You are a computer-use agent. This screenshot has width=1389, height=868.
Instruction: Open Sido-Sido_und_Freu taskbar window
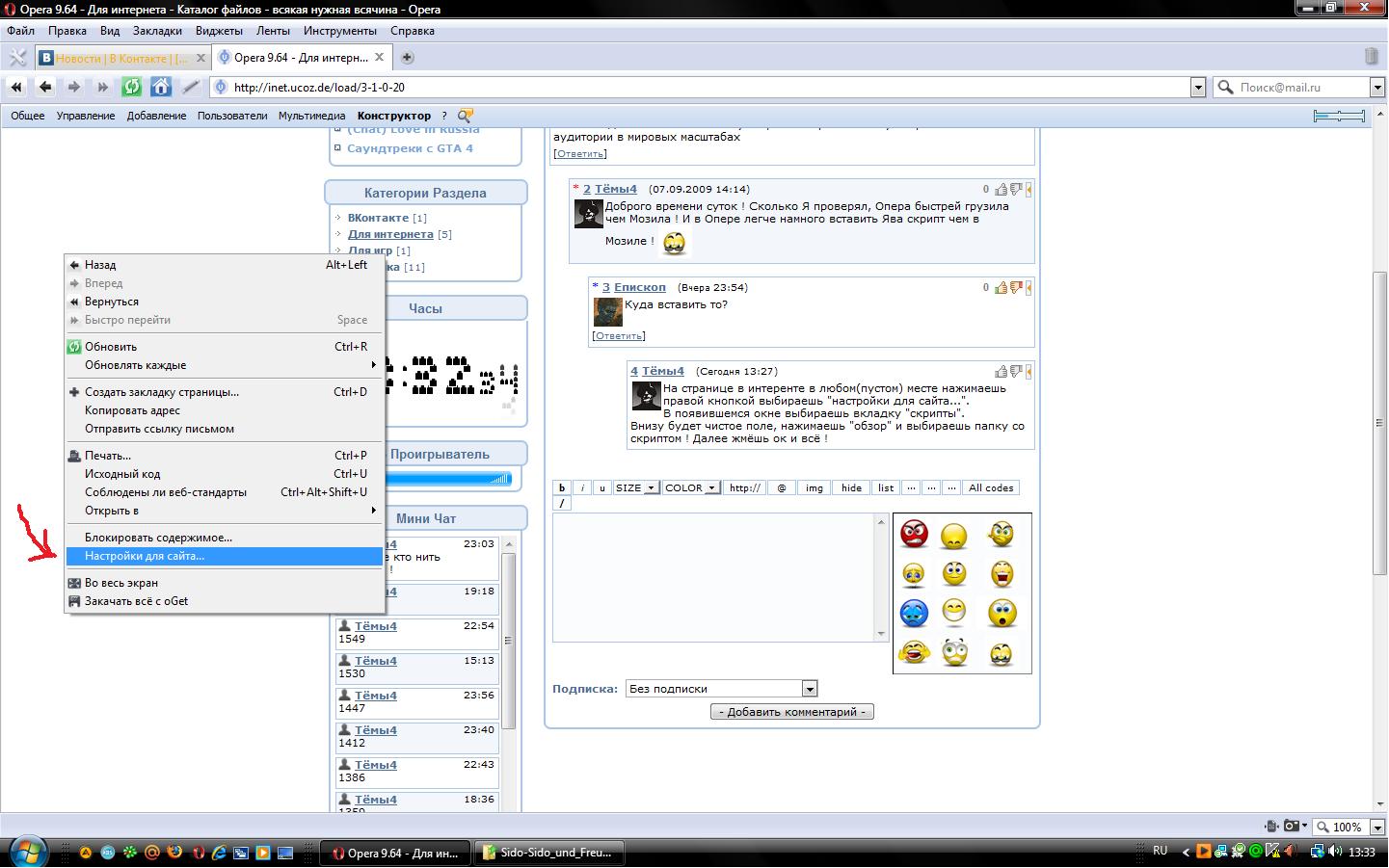(551, 853)
